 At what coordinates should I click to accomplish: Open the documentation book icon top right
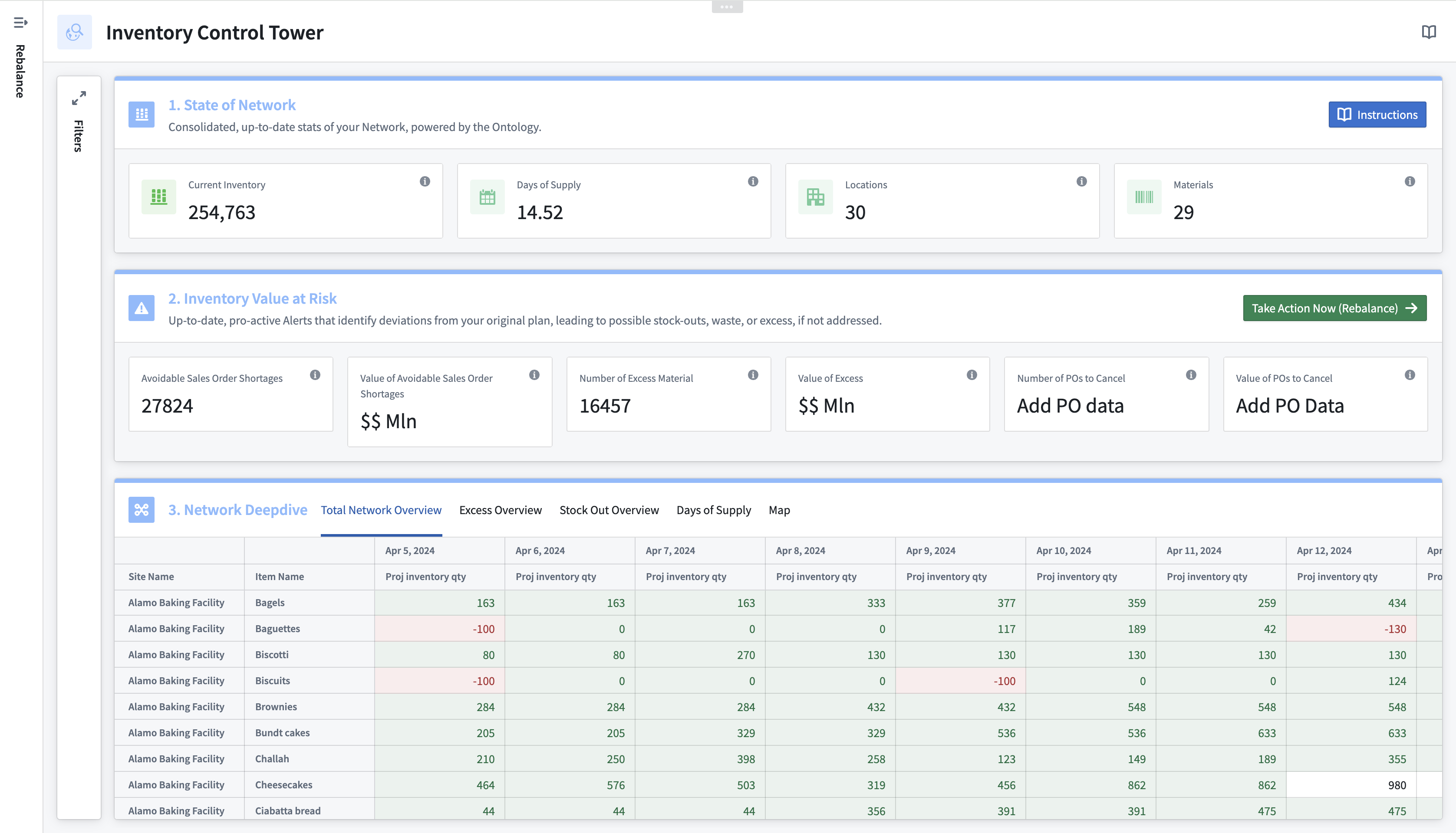click(1429, 32)
